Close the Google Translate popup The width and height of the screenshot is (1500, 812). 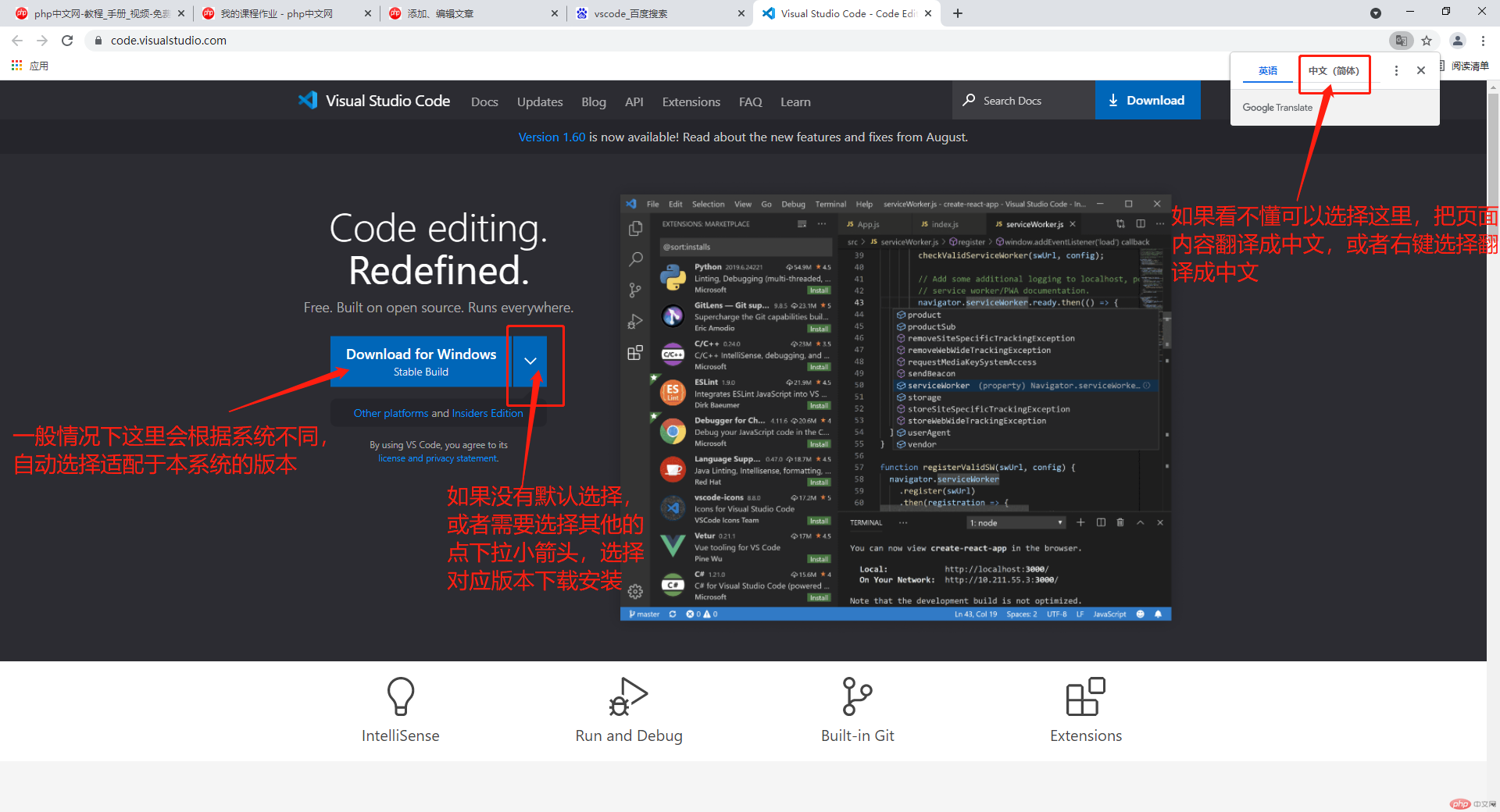(1421, 70)
